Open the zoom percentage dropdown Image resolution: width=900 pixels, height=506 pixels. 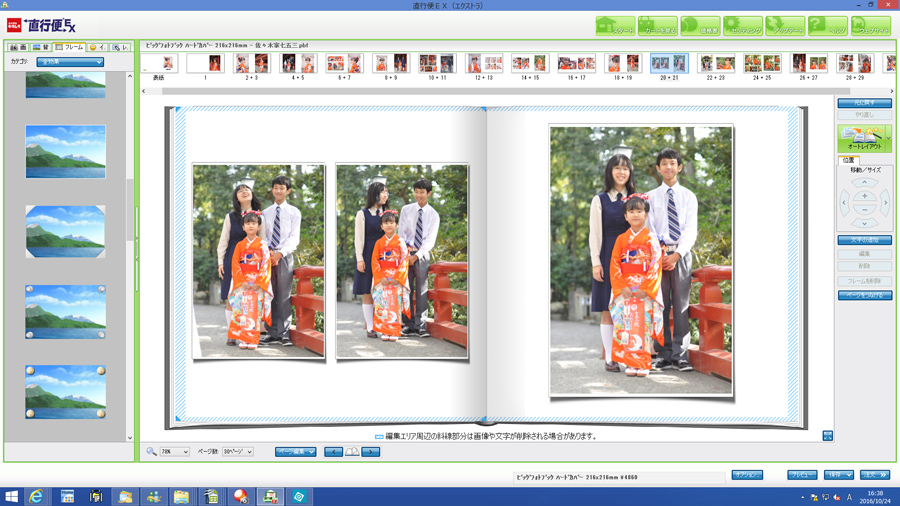click(x=174, y=452)
